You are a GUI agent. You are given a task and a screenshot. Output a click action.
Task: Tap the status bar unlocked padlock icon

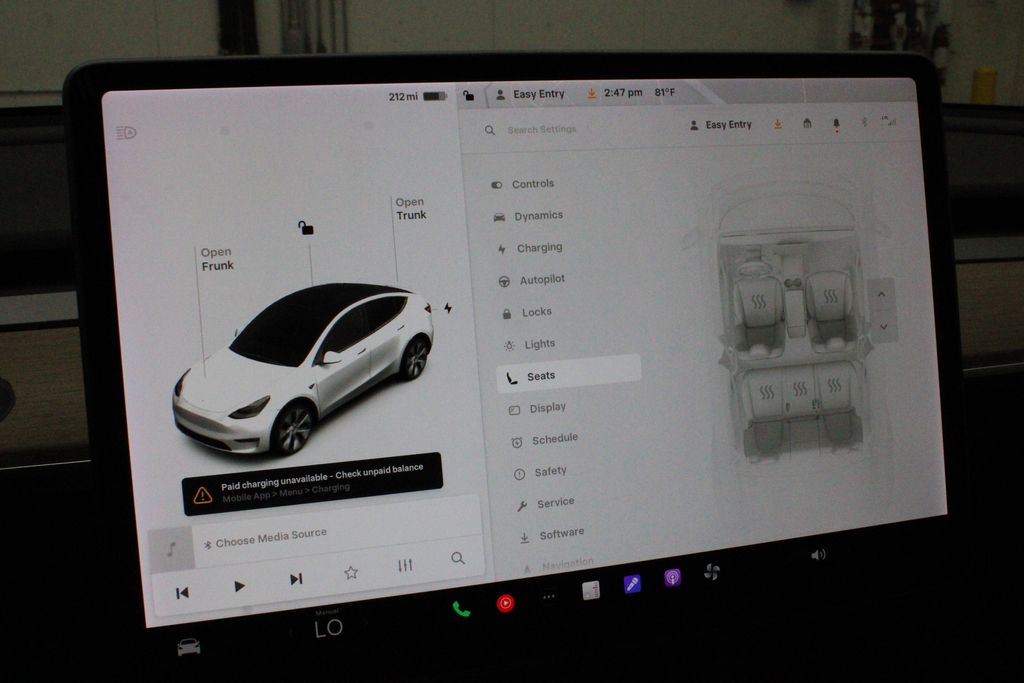click(468, 96)
